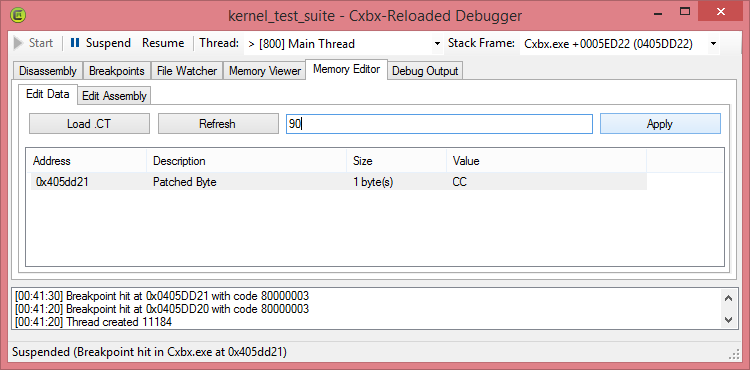Viewport: 750px width, 370px height.
Task: Open the Memory Viewer tab
Action: pyautogui.click(x=265, y=71)
